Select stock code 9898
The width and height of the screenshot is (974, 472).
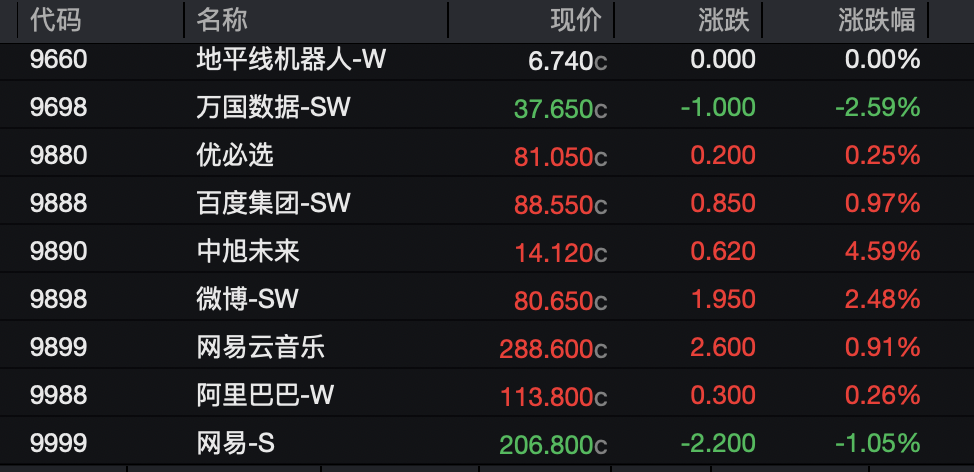[x=58, y=299]
